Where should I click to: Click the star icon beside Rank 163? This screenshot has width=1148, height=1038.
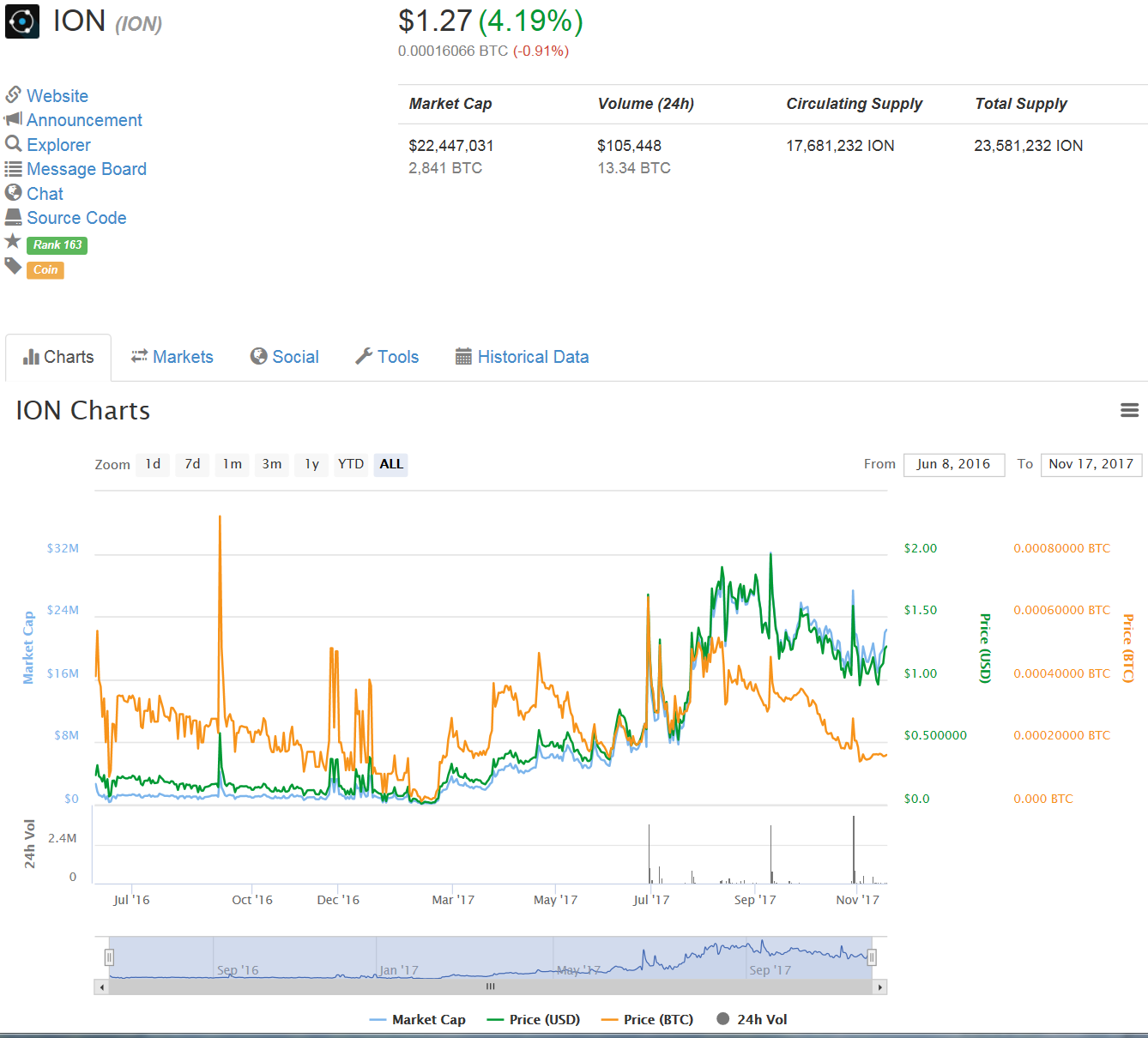[13, 241]
